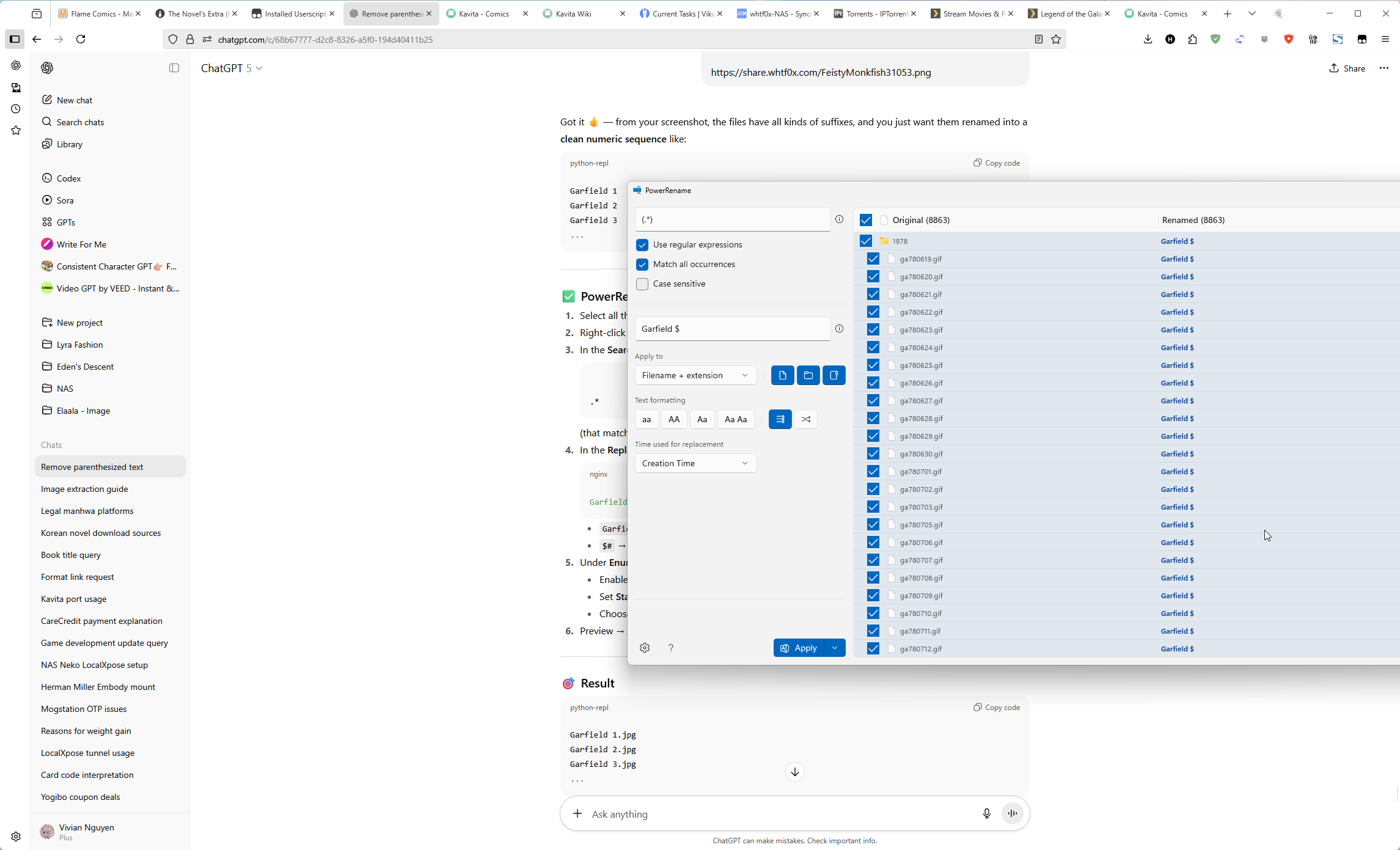Click the PowerRename settings gear icon
Image resolution: width=1400 pixels, height=850 pixels.
click(645, 648)
